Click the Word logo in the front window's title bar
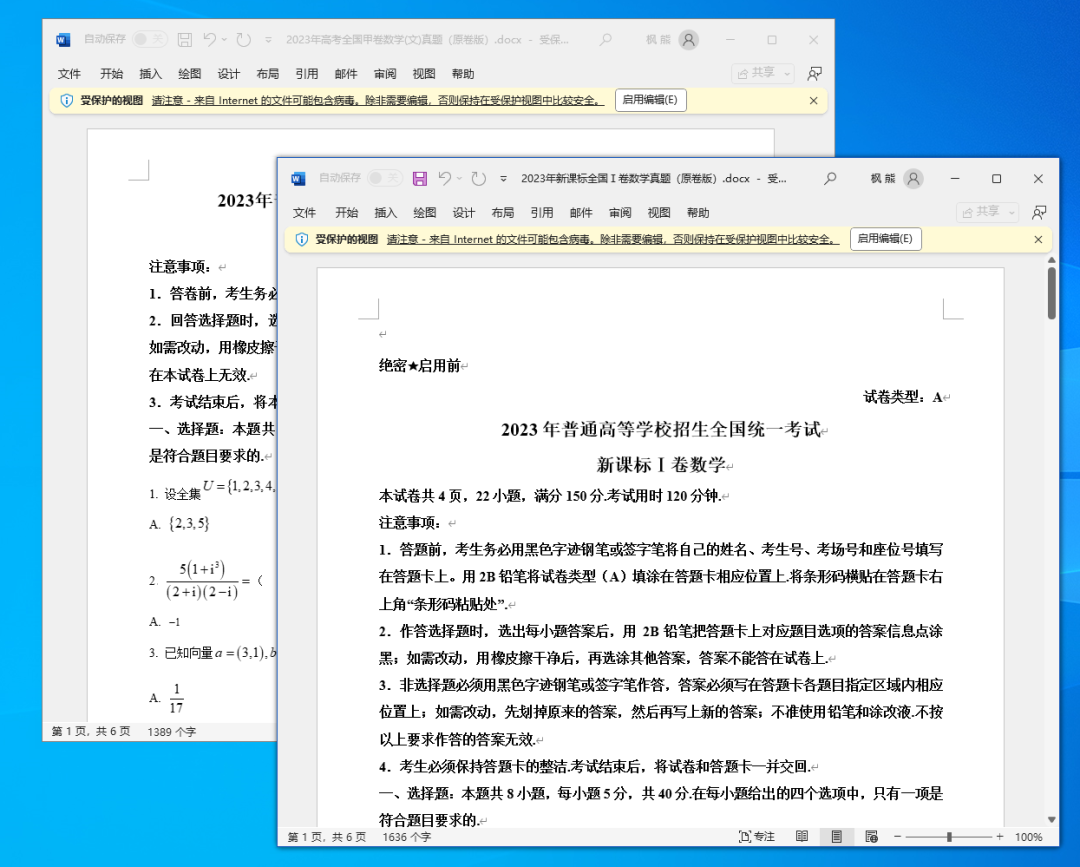 tap(298, 179)
